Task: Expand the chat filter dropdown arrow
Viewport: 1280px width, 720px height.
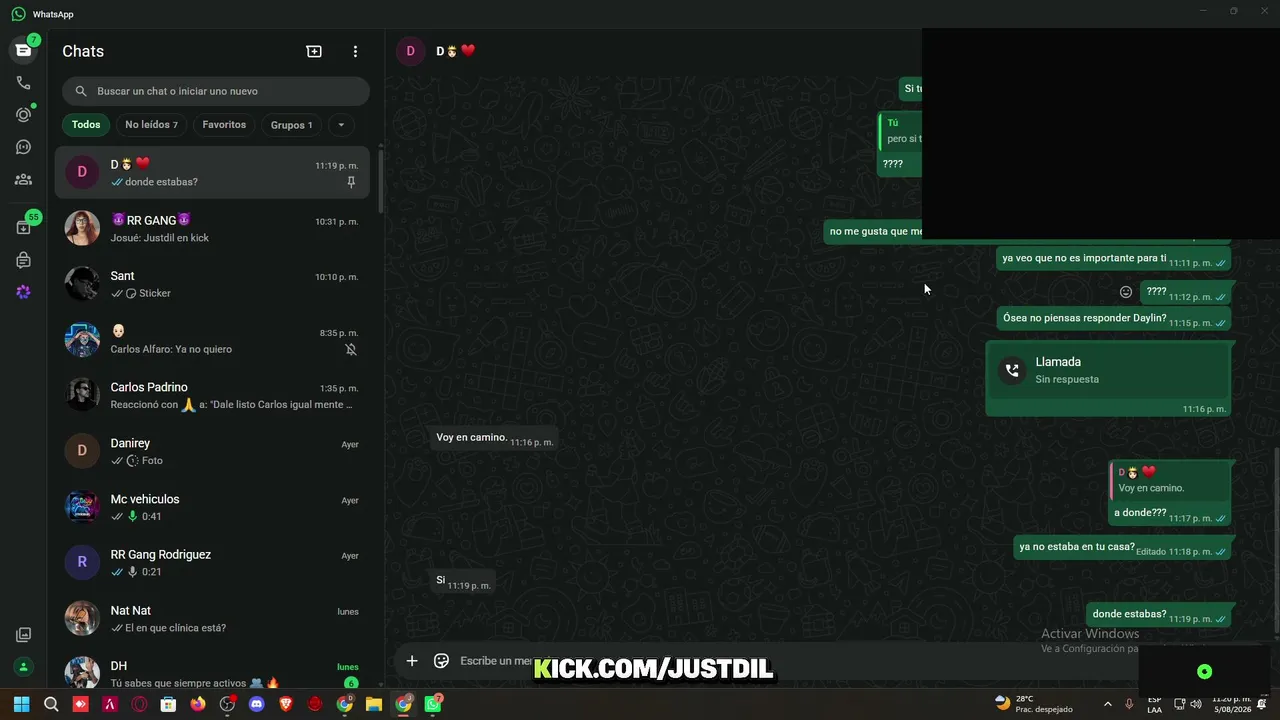Action: pos(341,125)
